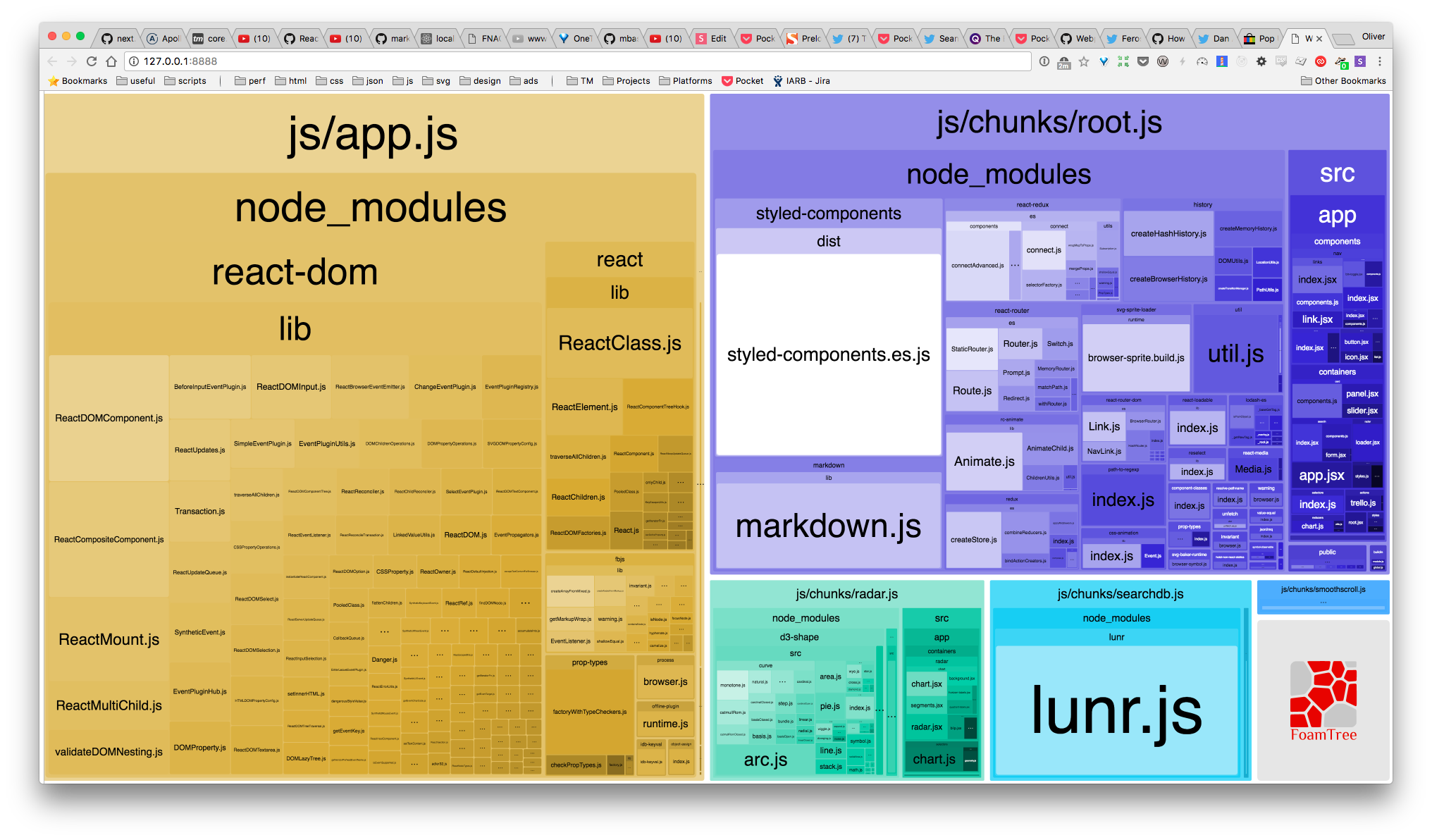Open the Pocket extension icon
Screen dimensions: 1432x840
1143,61
